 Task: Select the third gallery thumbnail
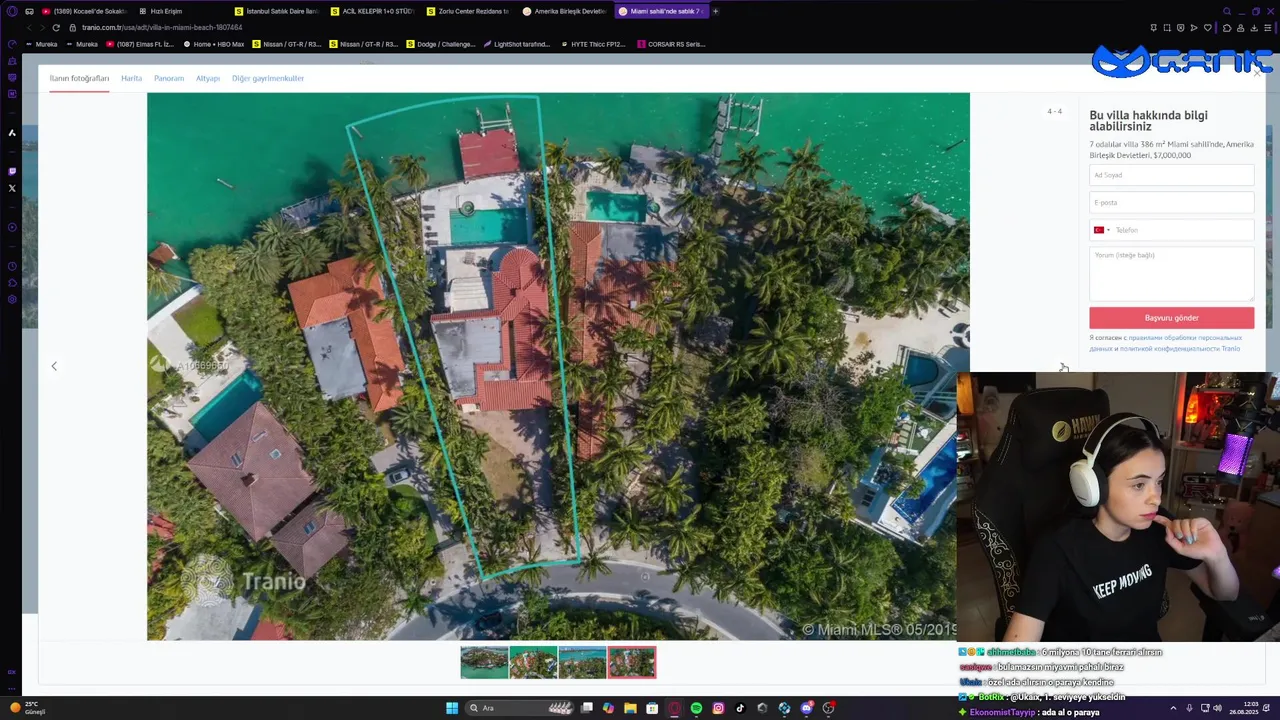pos(582,662)
